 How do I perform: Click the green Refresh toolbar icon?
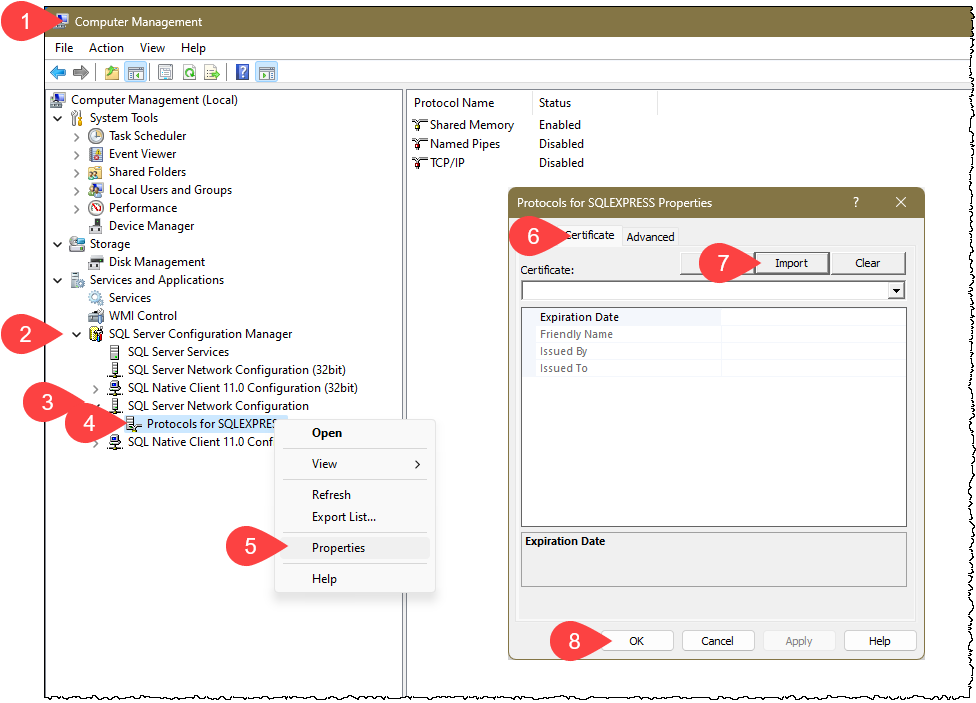point(189,73)
